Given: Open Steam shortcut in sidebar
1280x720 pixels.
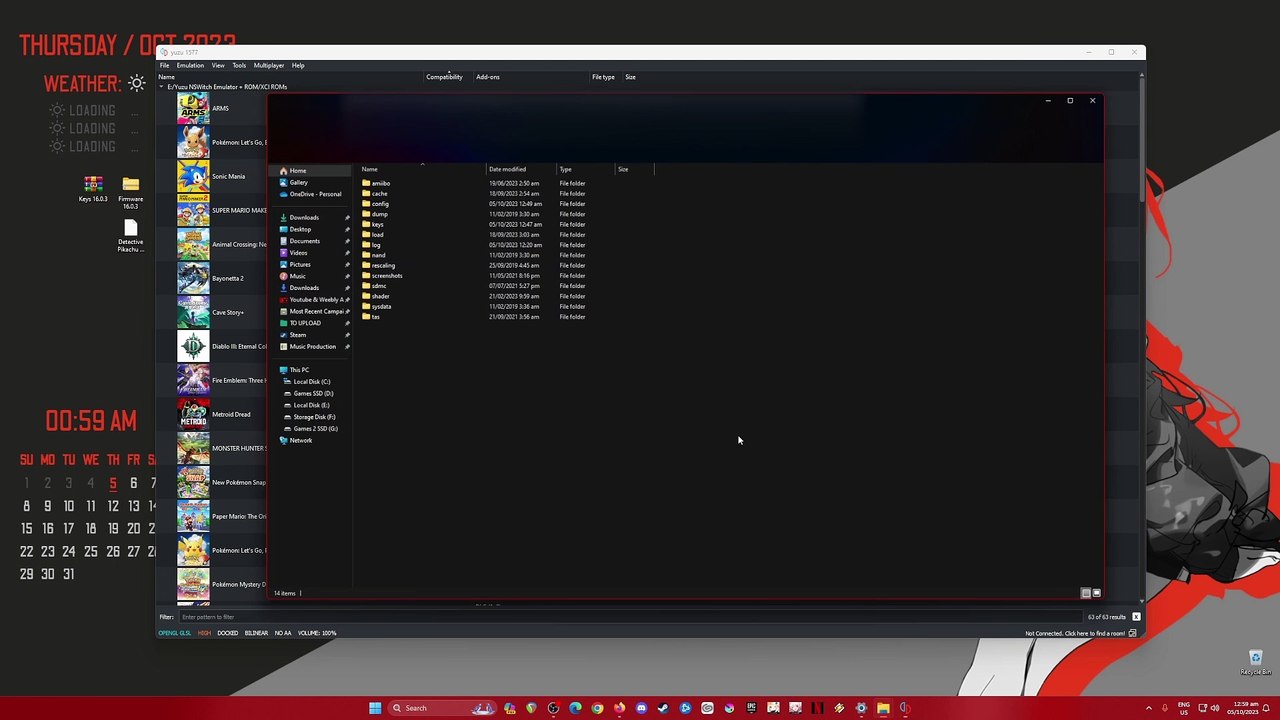Looking at the screenshot, I should tap(297, 335).
